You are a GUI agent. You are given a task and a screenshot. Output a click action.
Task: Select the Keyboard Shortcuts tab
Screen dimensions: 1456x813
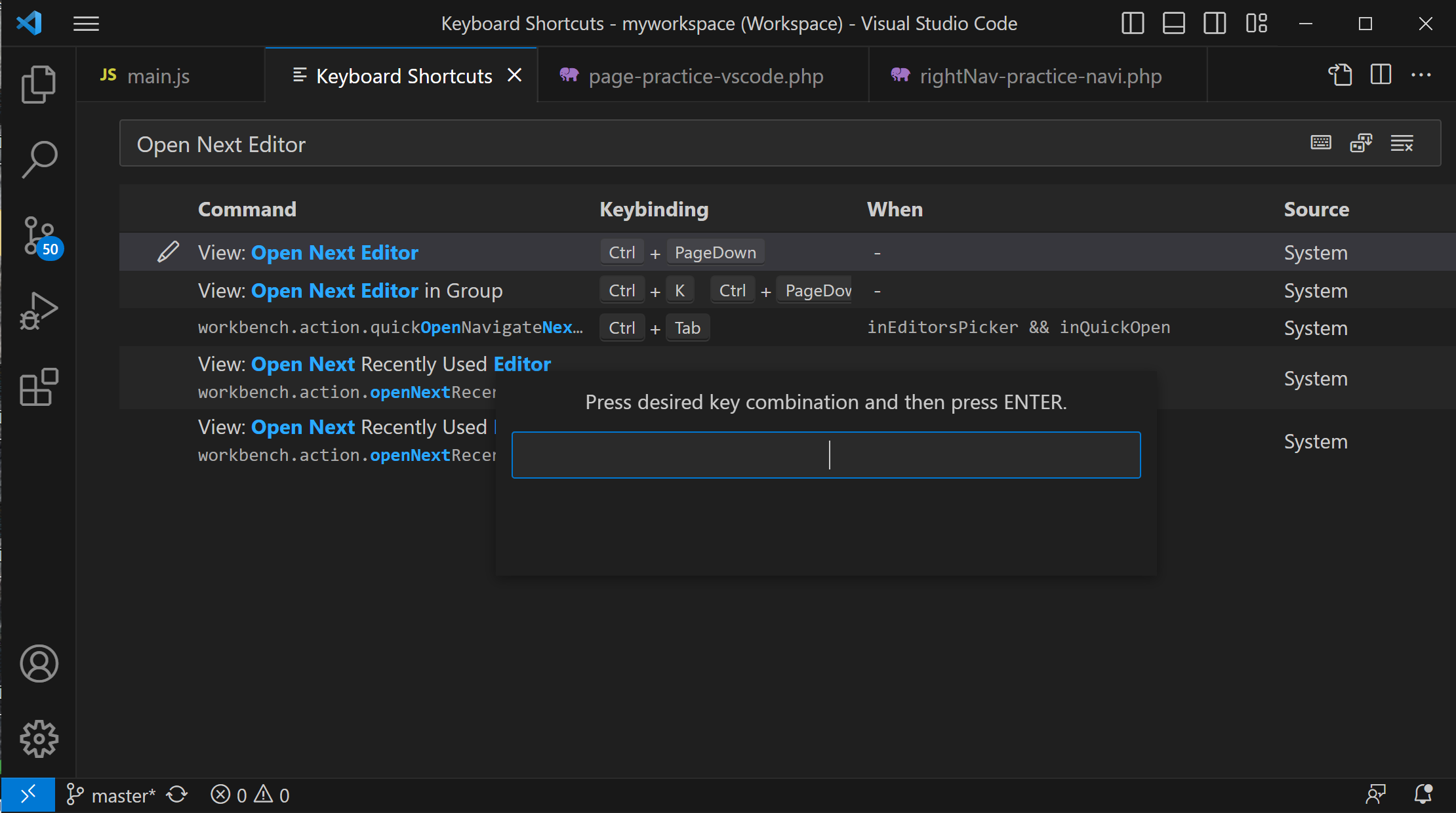(401, 75)
